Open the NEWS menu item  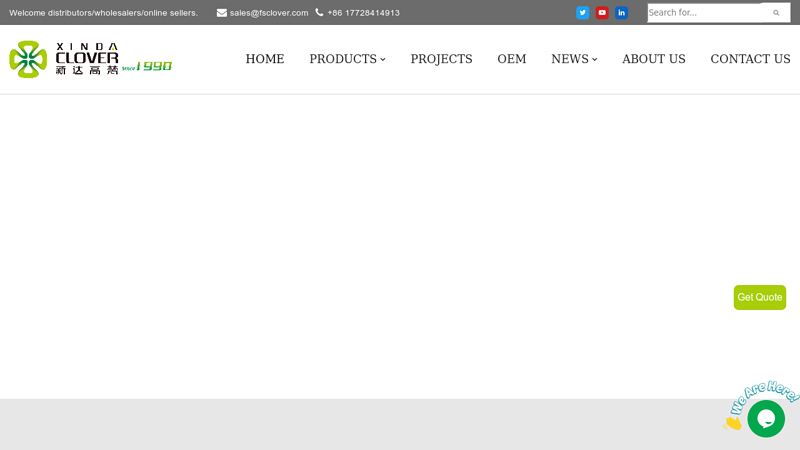tap(570, 59)
